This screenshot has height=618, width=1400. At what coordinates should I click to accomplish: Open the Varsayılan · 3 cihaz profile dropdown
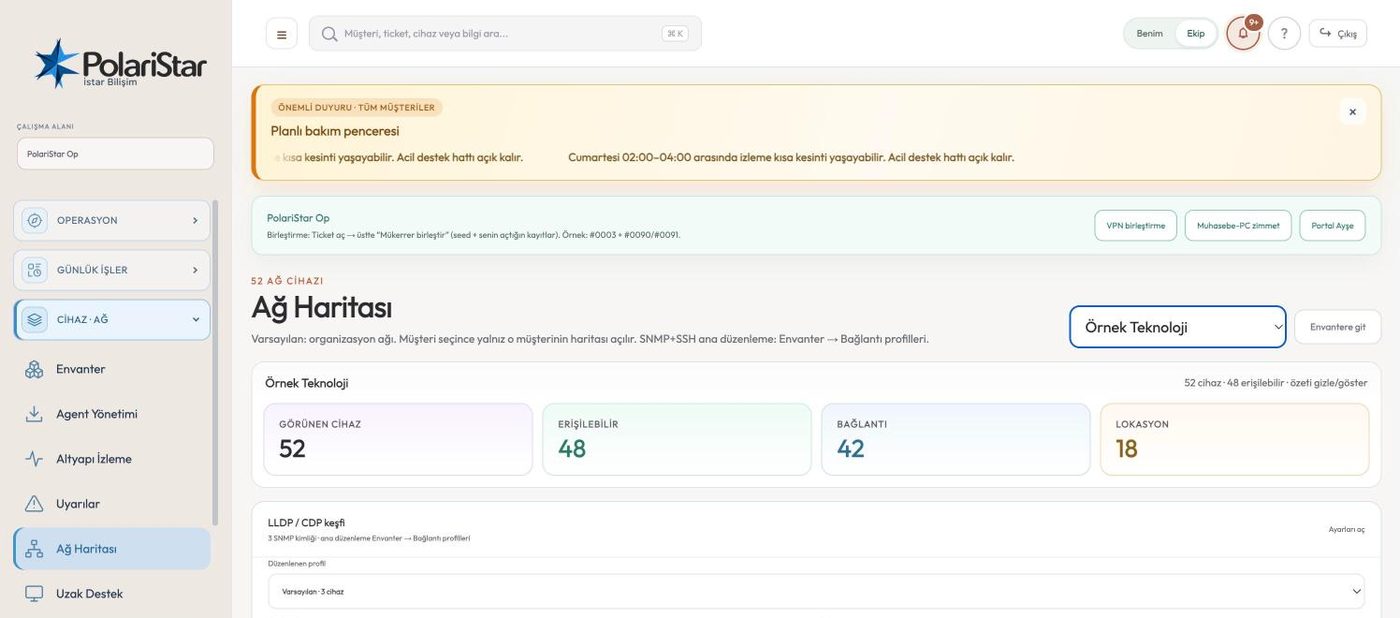click(816, 591)
